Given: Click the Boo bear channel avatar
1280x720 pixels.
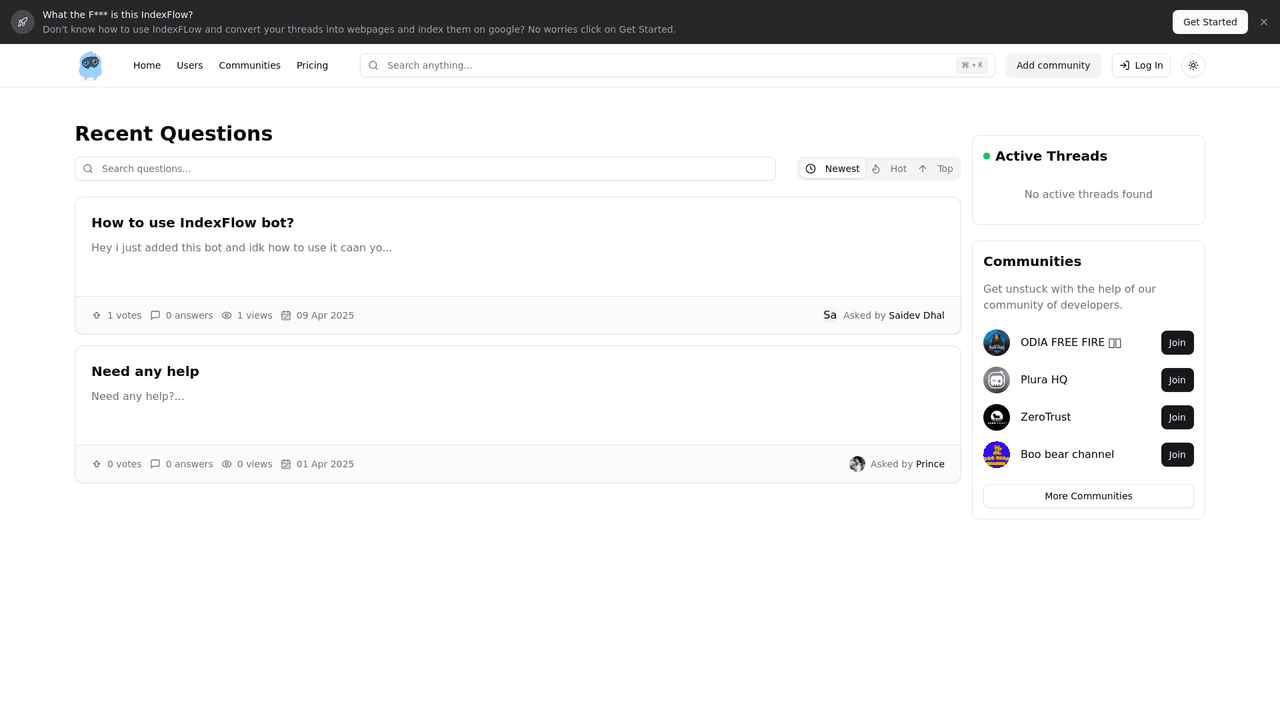Looking at the screenshot, I should point(996,455).
